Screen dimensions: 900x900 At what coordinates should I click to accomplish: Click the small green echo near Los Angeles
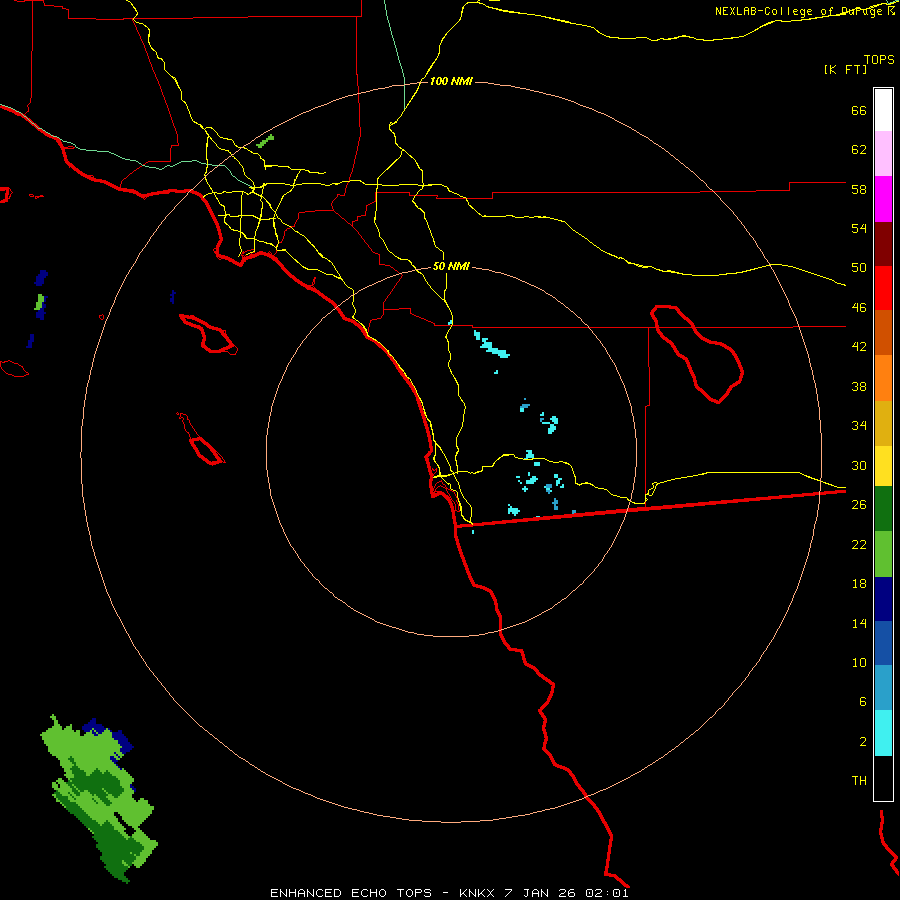point(265,141)
